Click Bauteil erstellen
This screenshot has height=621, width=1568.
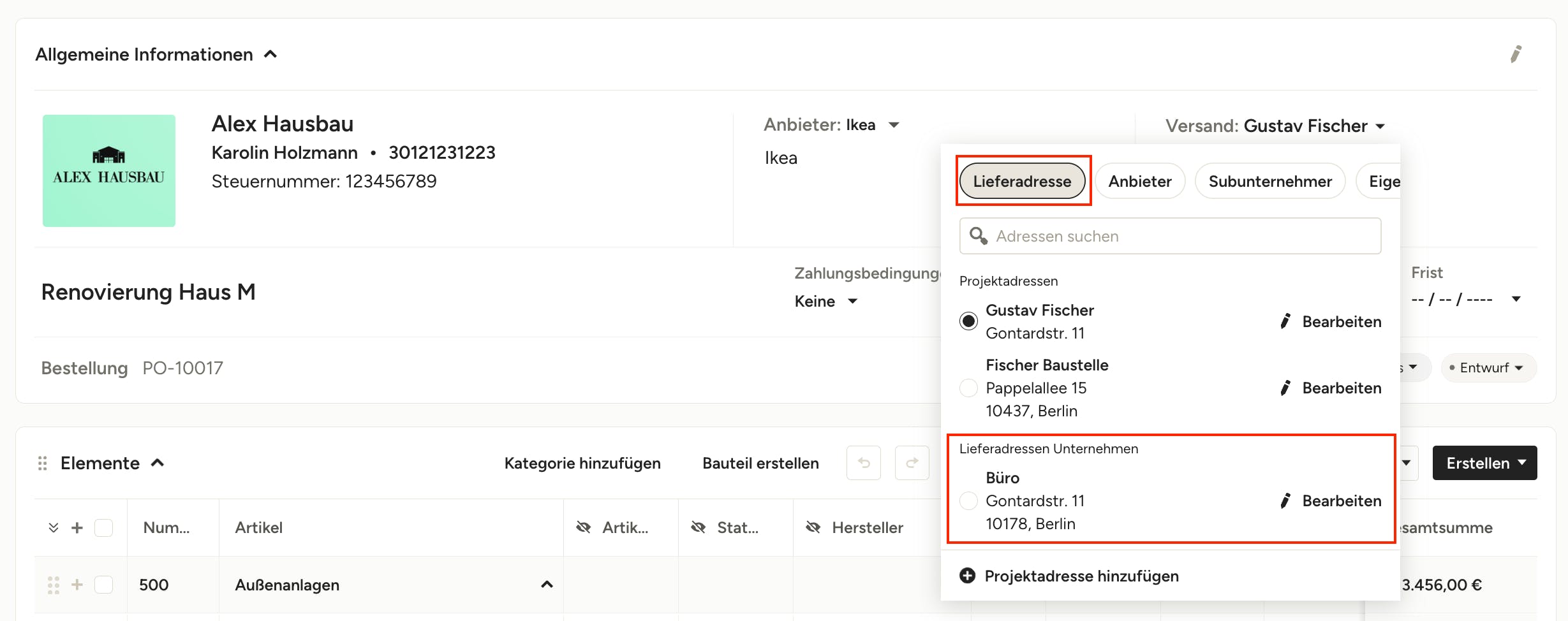[x=760, y=463]
